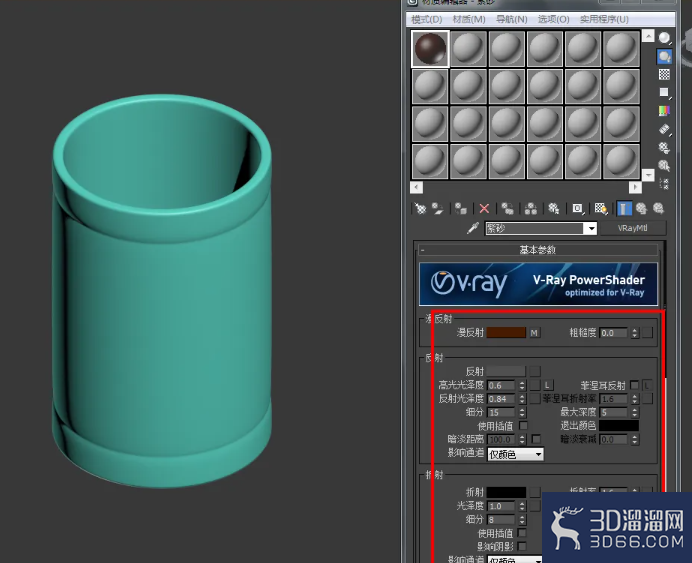
Task: Click the red X reset material icon
Action: pyautogui.click(x=484, y=208)
